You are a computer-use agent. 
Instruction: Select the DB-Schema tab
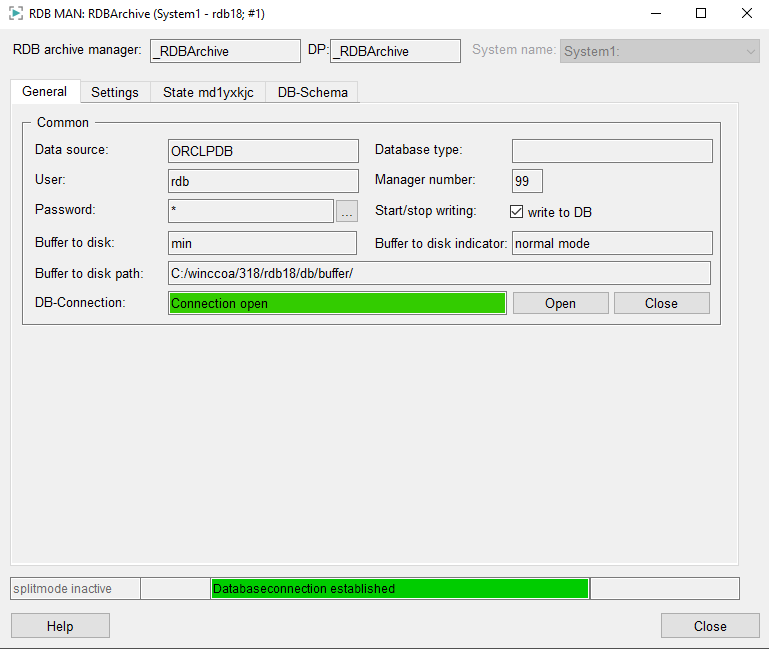[x=313, y=92]
